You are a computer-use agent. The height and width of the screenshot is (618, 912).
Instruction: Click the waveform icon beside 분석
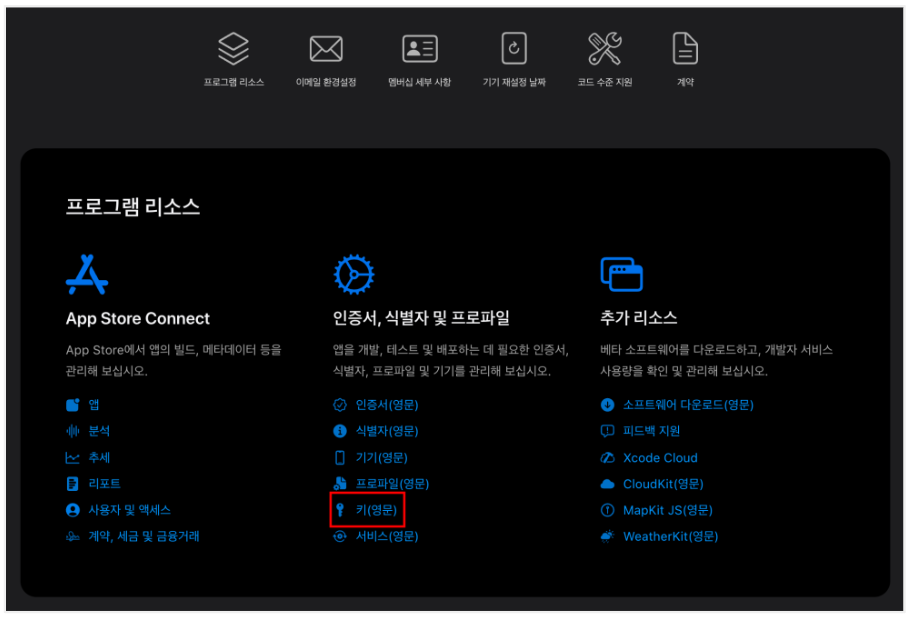[73, 431]
